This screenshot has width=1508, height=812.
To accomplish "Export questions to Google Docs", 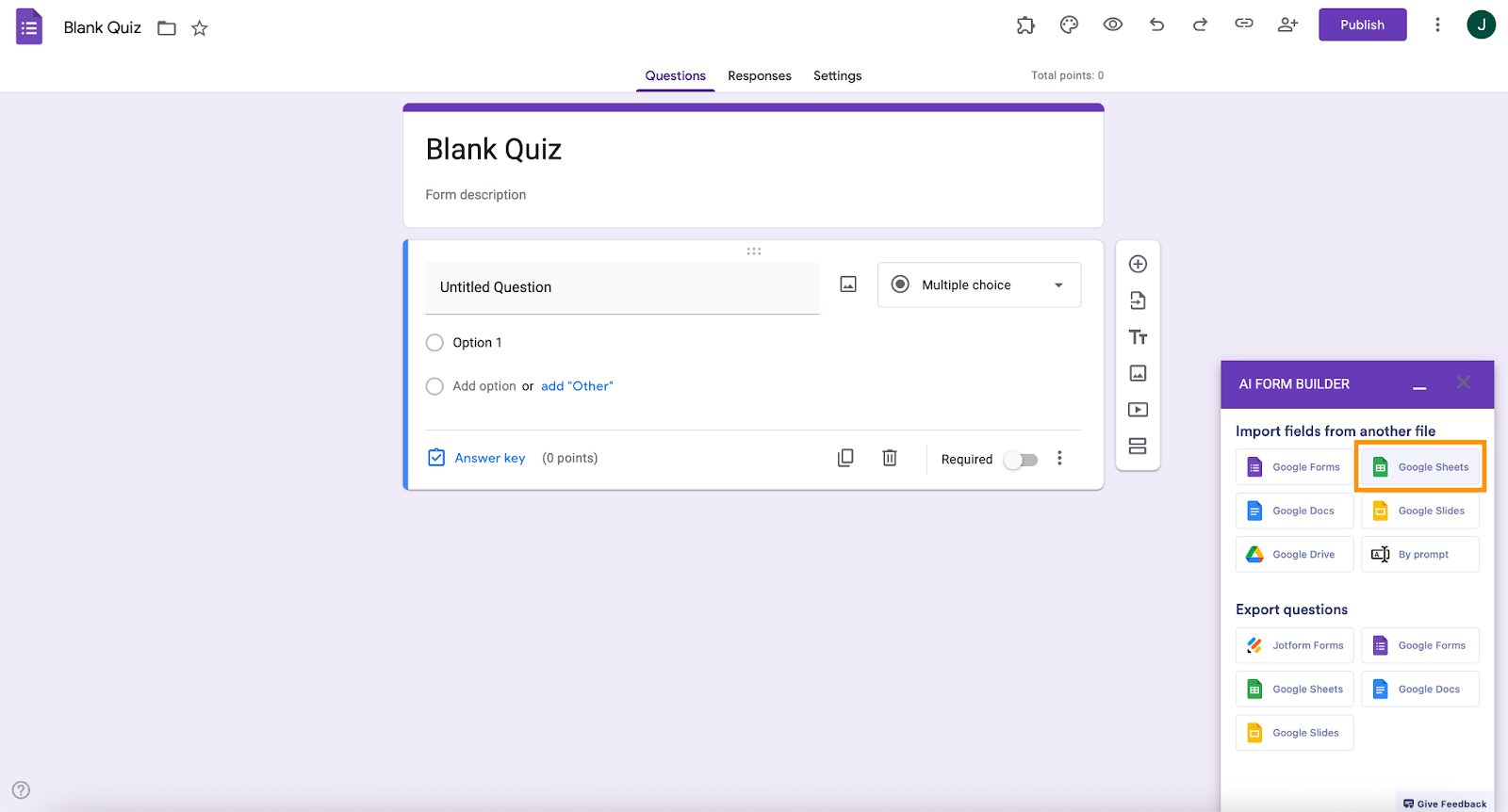I will 1420,690.
